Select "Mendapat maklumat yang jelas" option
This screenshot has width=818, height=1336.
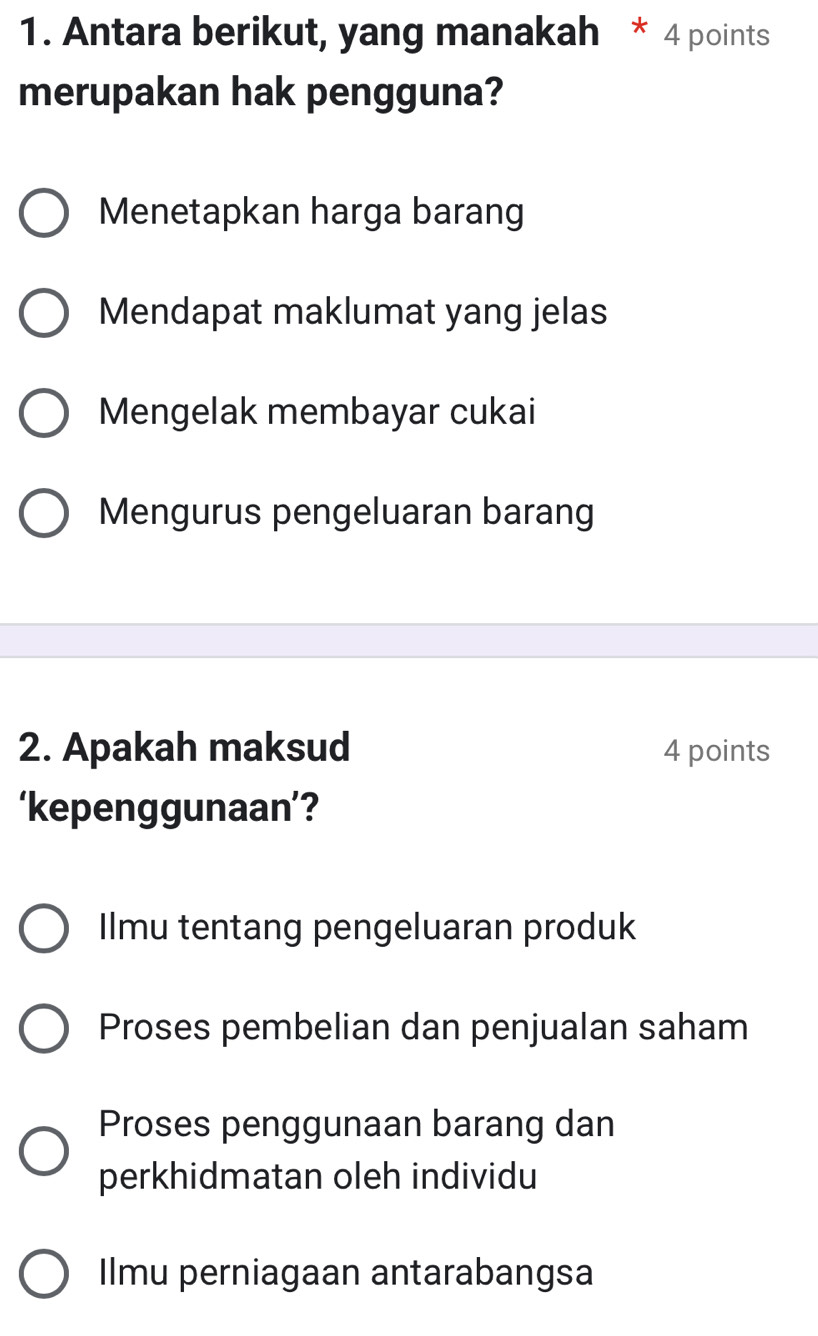(x=42, y=312)
